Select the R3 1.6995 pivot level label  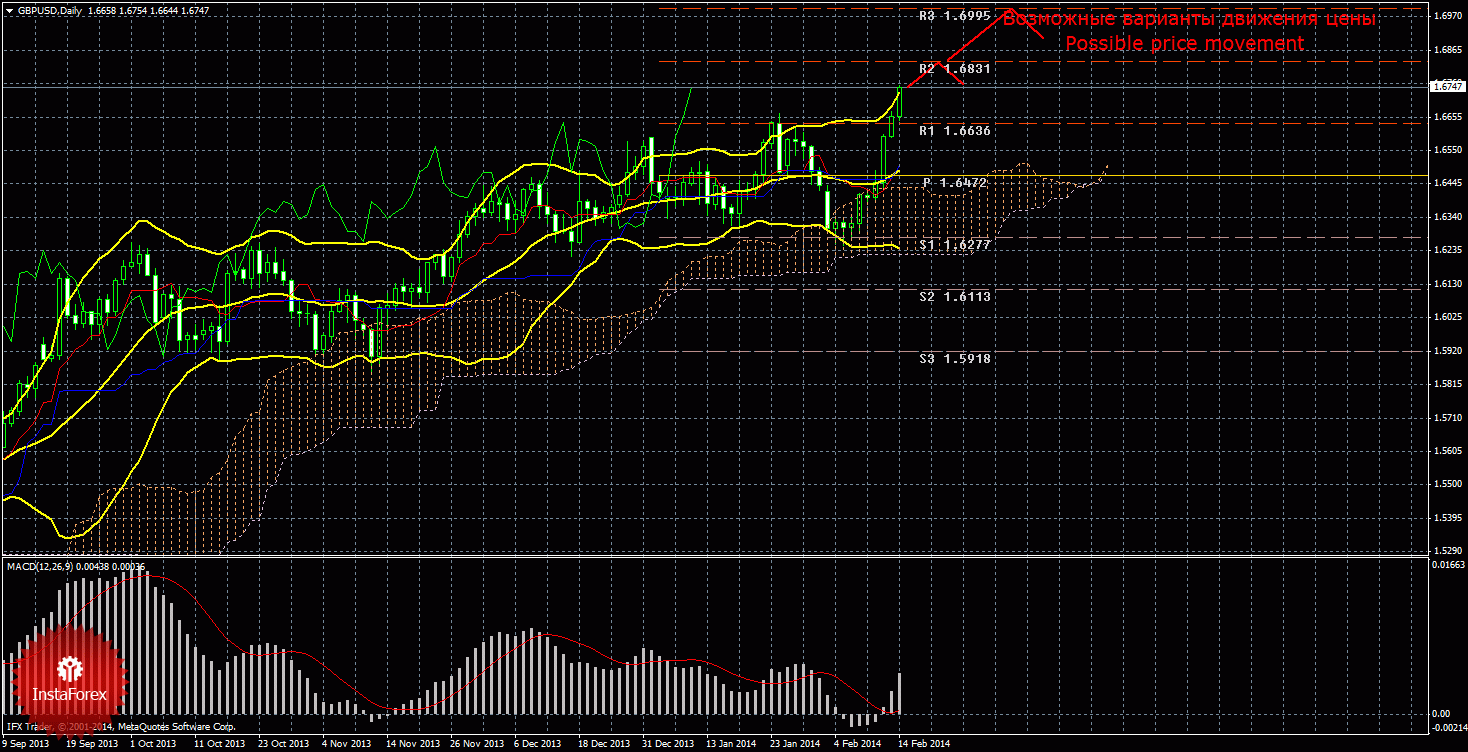(954, 16)
